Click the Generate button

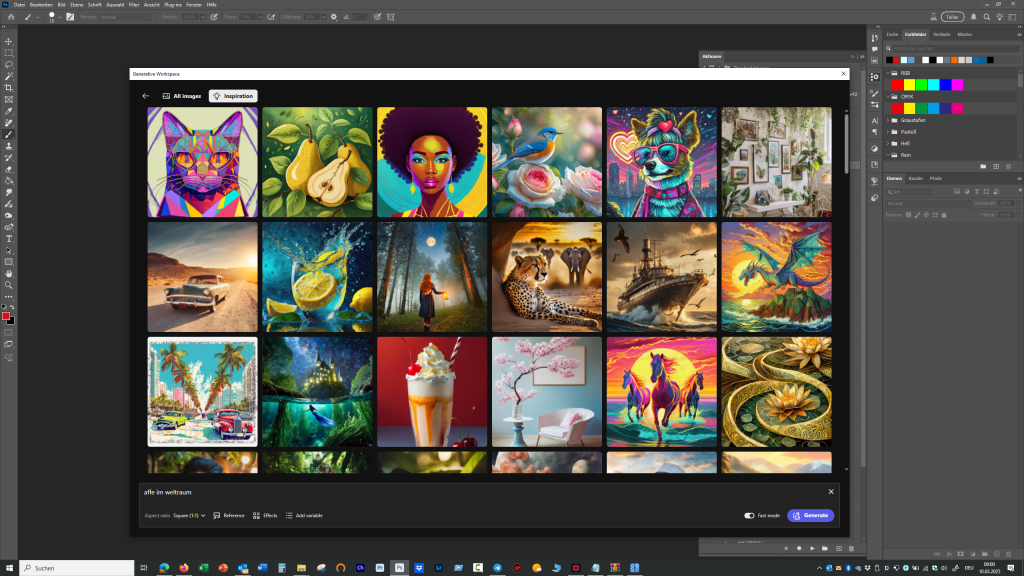point(810,515)
